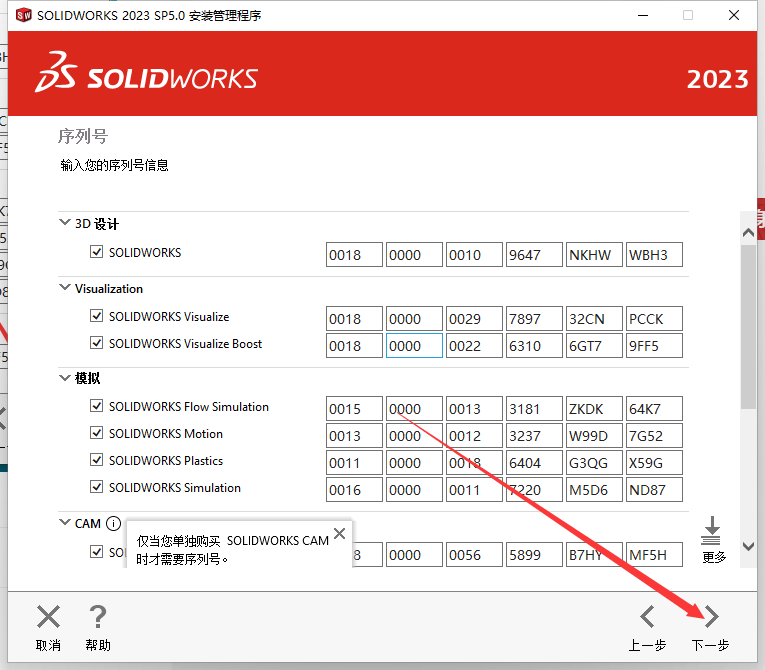Screen dimensions: 765x670
Task: Click first serial field of SOLIDWORKS Motion
Action: (354, 436)
